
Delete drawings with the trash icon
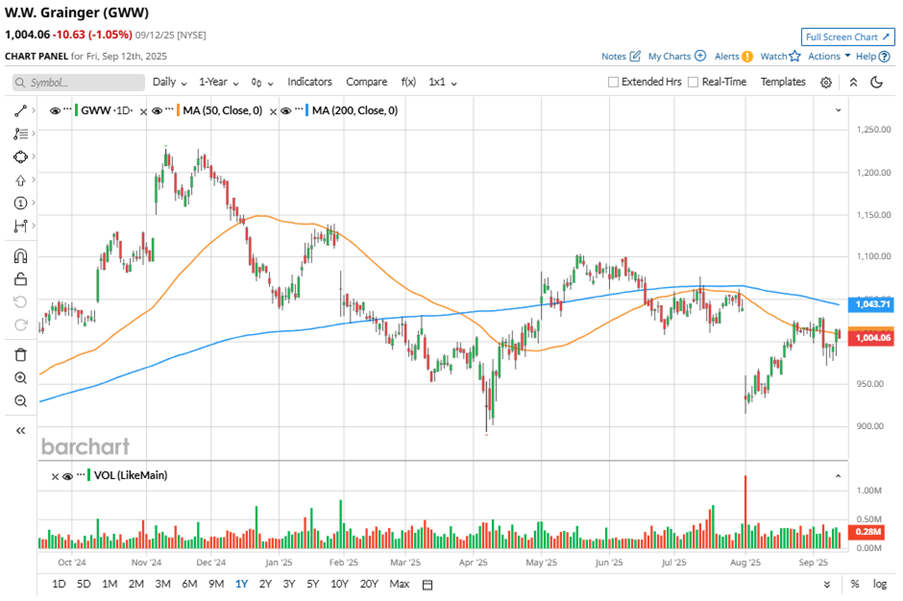pos(20,355)
